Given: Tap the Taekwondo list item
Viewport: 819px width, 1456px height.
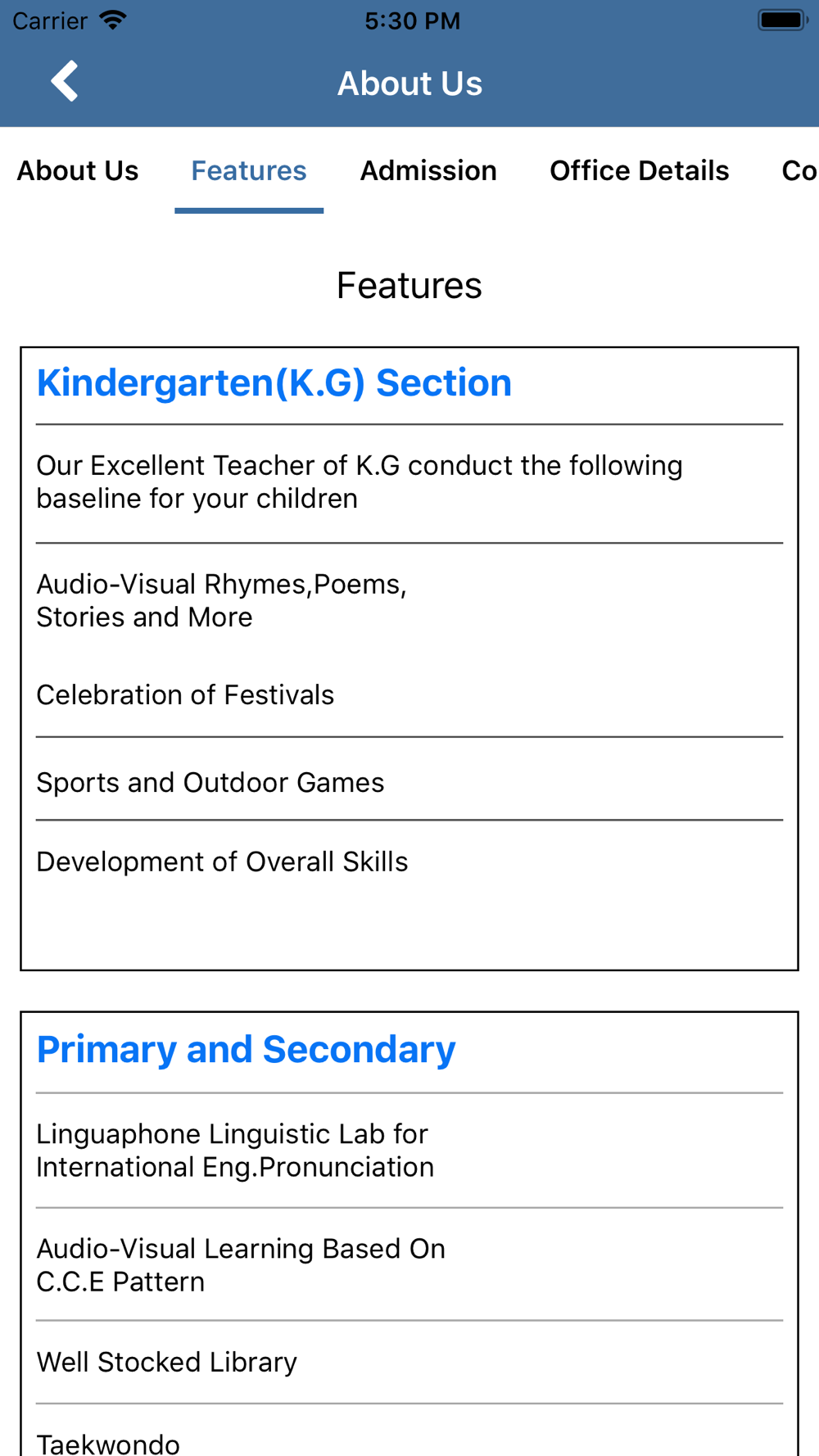Looking at the screenshot, I should (x=108, y=1443).
